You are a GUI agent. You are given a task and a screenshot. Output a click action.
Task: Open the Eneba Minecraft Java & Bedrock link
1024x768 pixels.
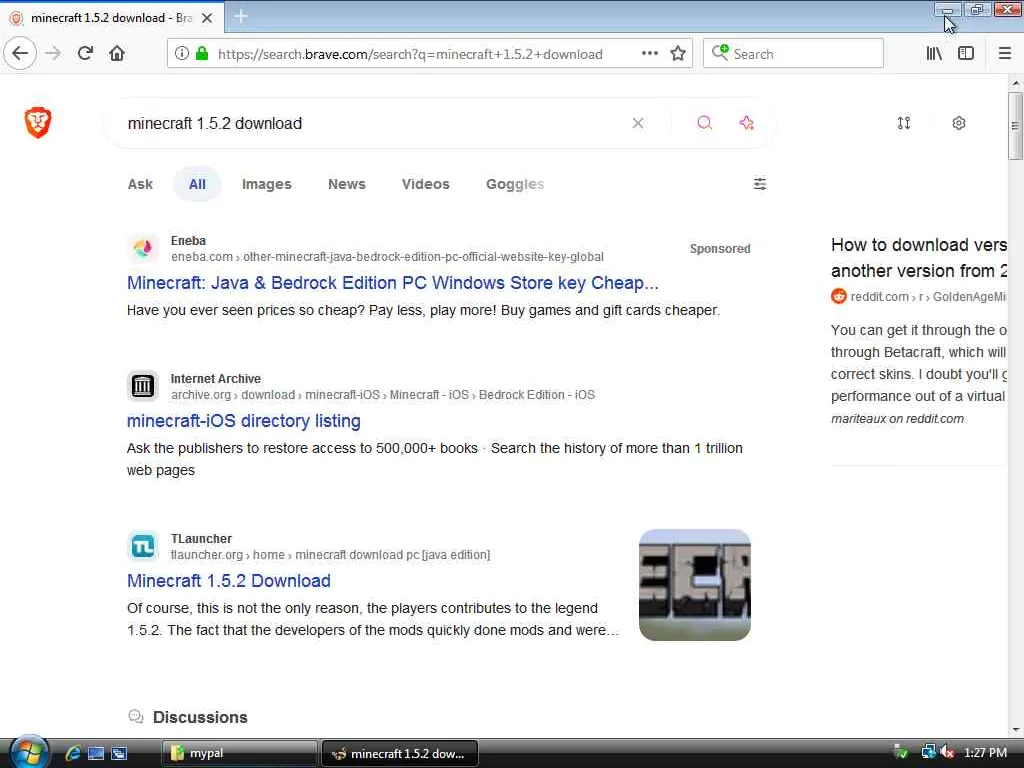coord(392,283)
